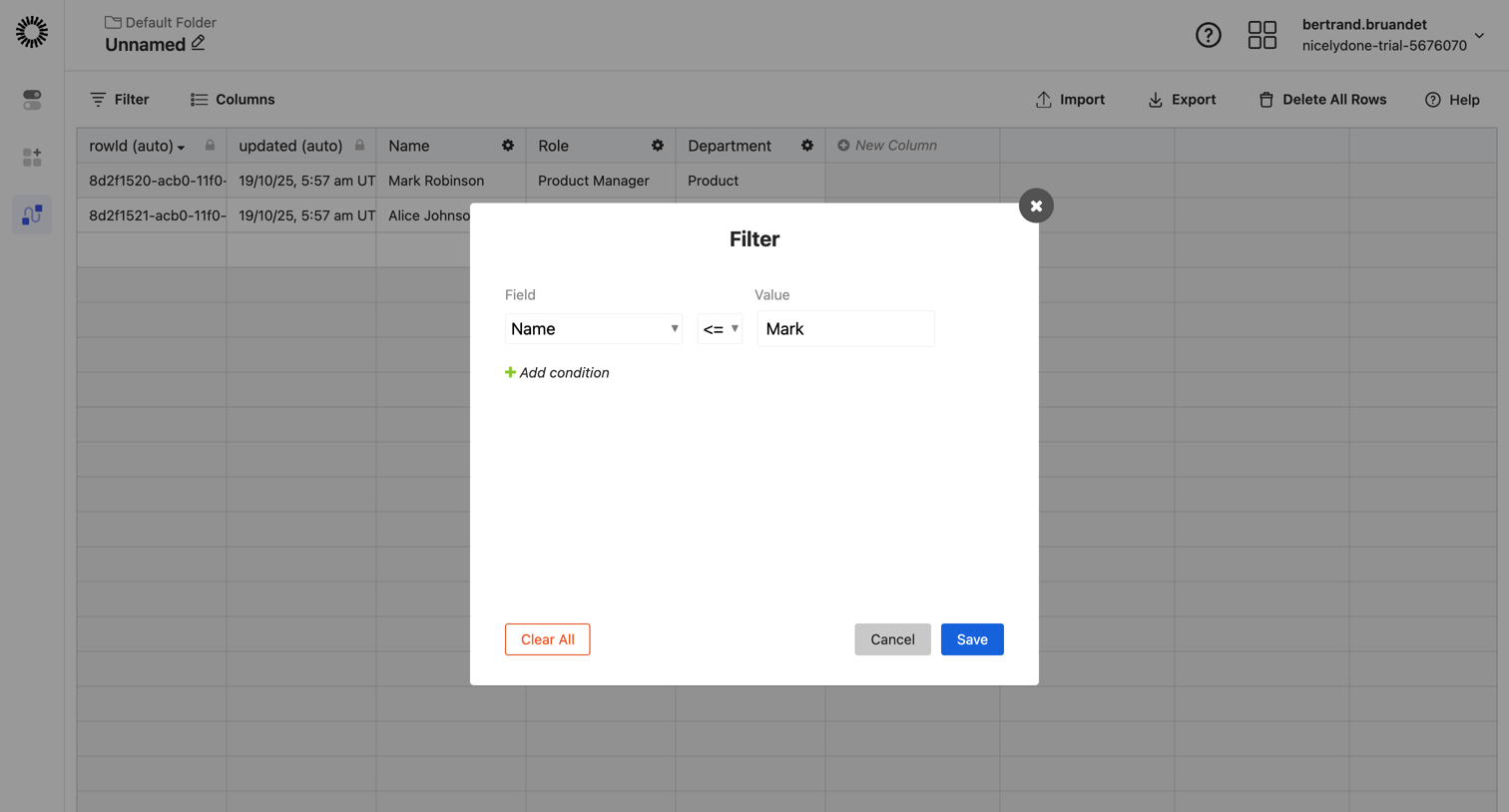Viewport: 1509px width, 812px height.
Task: Open the operator dropdown showing <=
Action: point(720,328)
